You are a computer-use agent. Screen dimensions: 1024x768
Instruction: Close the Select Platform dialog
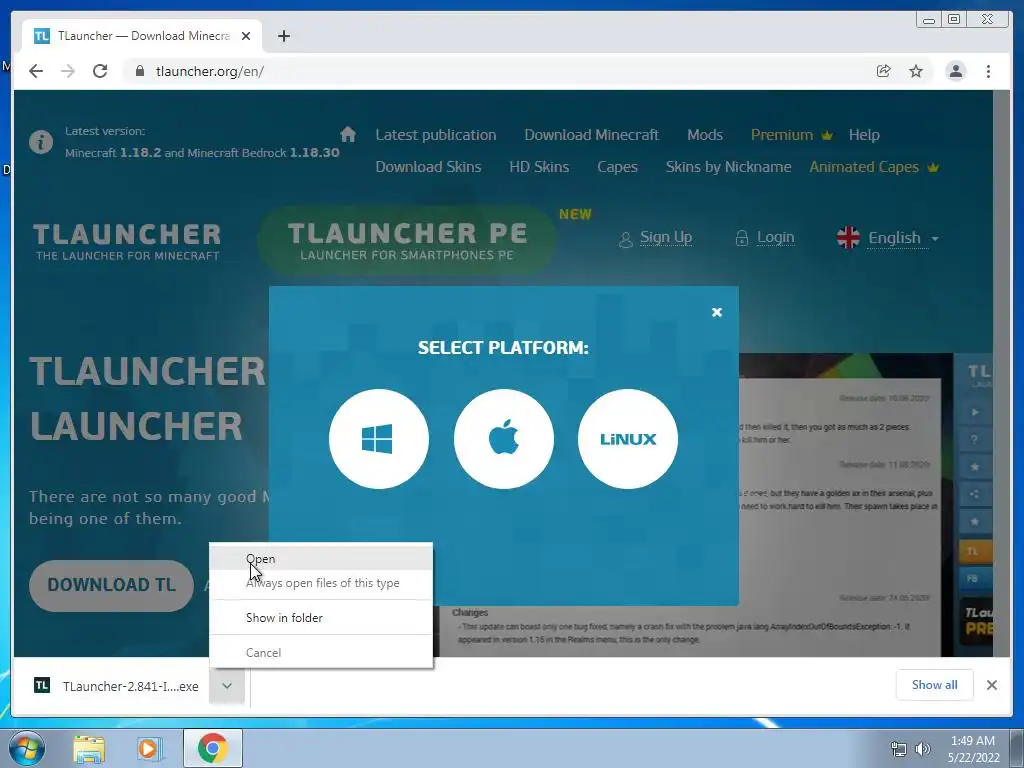click(716, 312)
